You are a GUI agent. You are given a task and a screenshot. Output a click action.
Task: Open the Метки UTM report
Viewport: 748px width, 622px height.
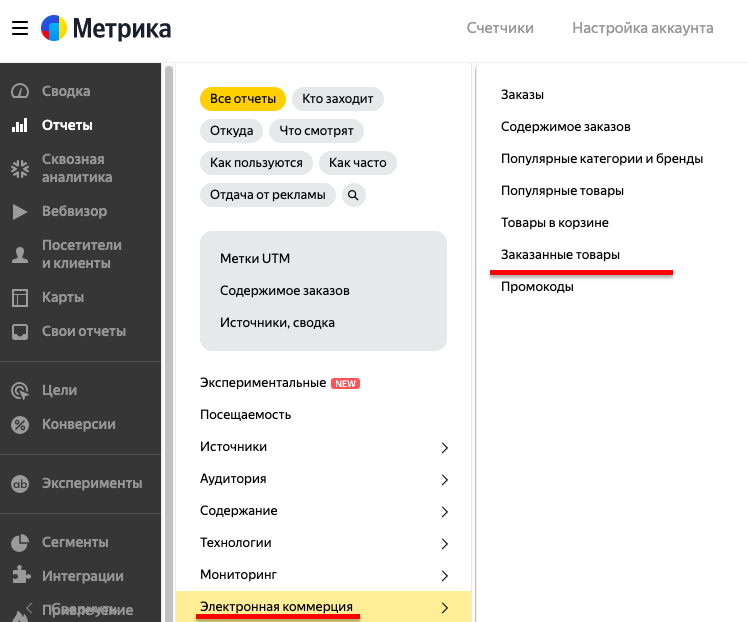pyautogui.click(x=255, y=259)
